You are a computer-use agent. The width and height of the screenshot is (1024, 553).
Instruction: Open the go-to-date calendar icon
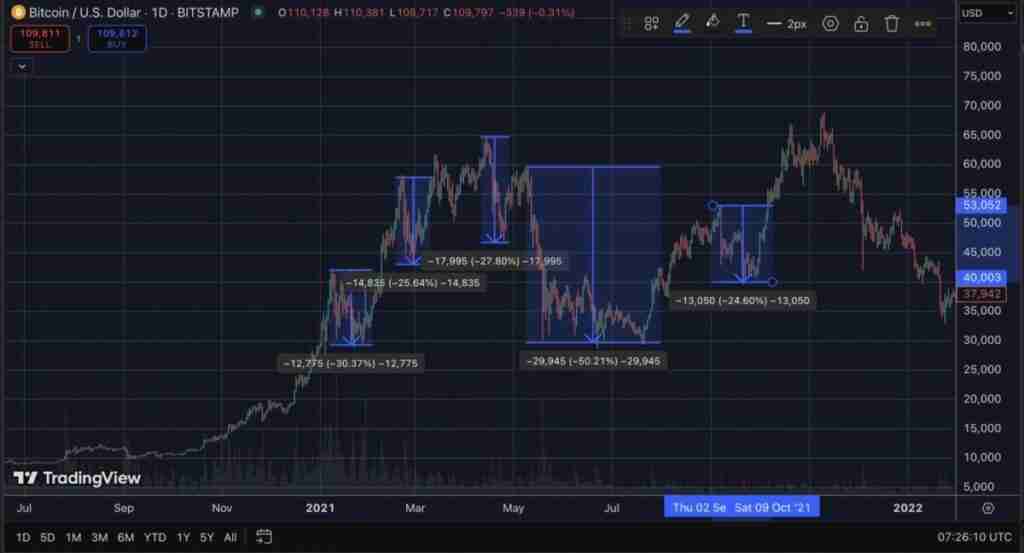(x=265, y=537)
